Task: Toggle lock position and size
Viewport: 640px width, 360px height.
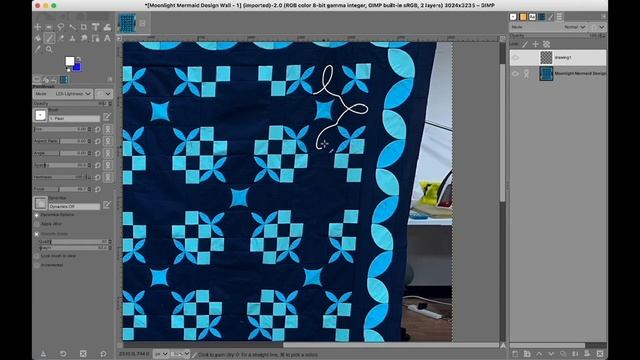Action: point(536,44)
